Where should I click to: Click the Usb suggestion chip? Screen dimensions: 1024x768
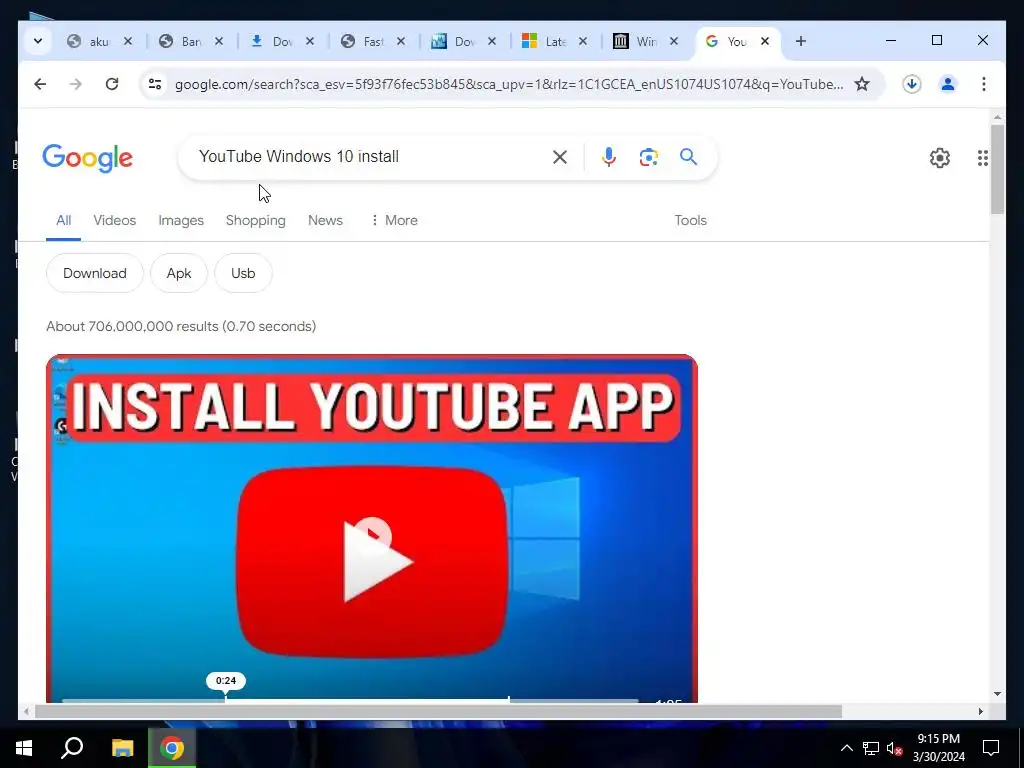[x=243, y=273]
